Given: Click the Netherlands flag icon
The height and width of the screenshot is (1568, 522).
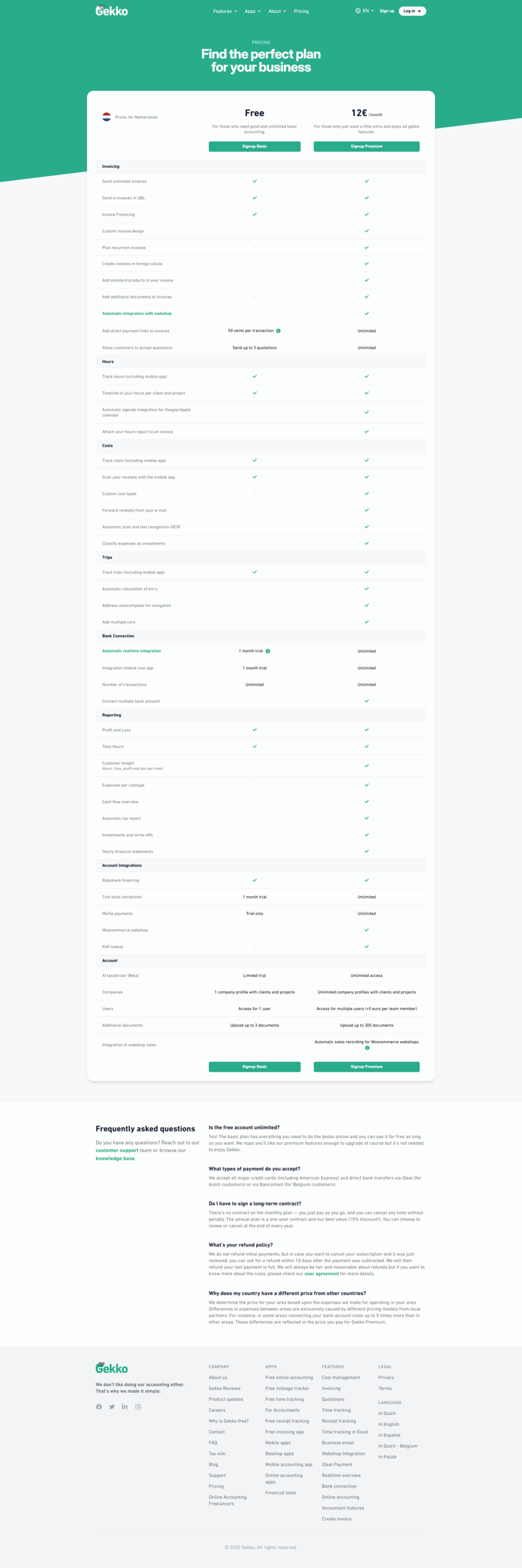Looking at the screenshot, I should click(107, 117).
